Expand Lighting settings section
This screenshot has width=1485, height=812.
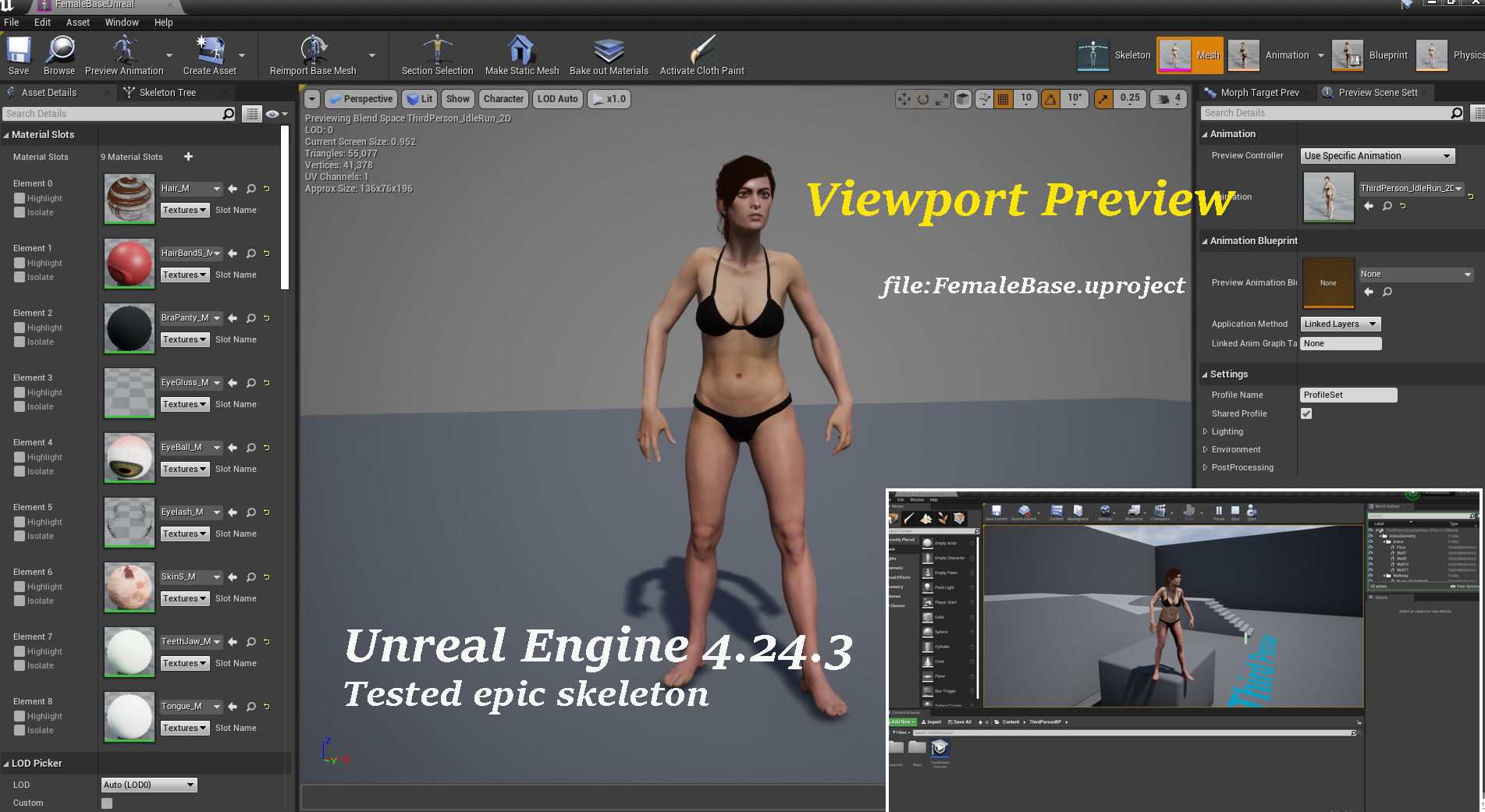coord(1206,431)
